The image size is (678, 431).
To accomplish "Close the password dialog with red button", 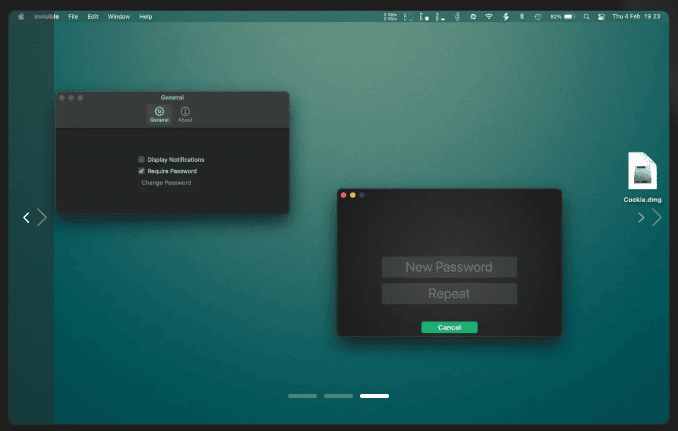I will pyautogui.click(x=343, y=195).
